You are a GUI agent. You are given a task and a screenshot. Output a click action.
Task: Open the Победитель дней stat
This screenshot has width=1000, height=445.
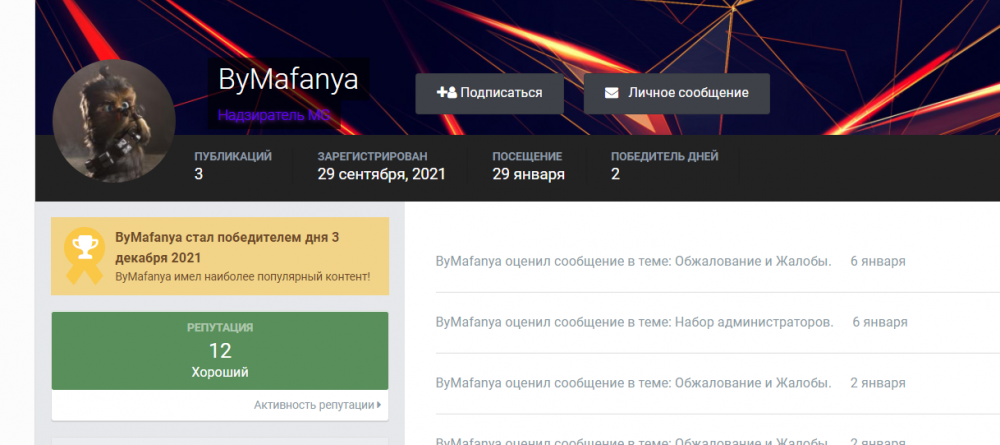click(664, 166)
